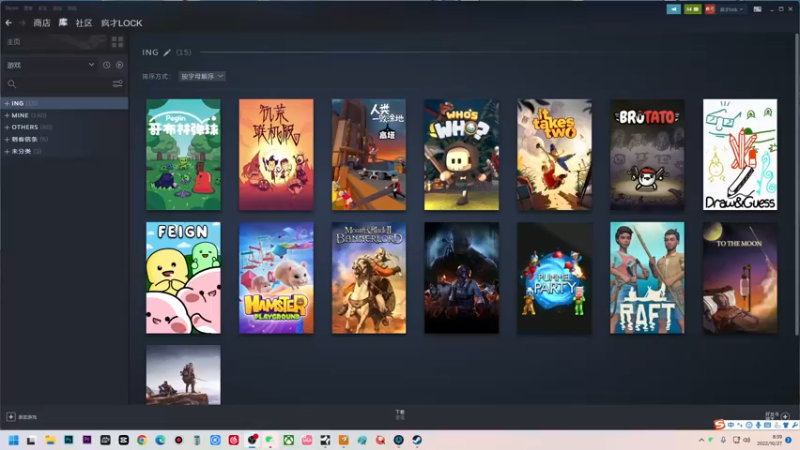
Task: Open the dark game cover beside Bannerlord
Action: (x=462, y=278)
